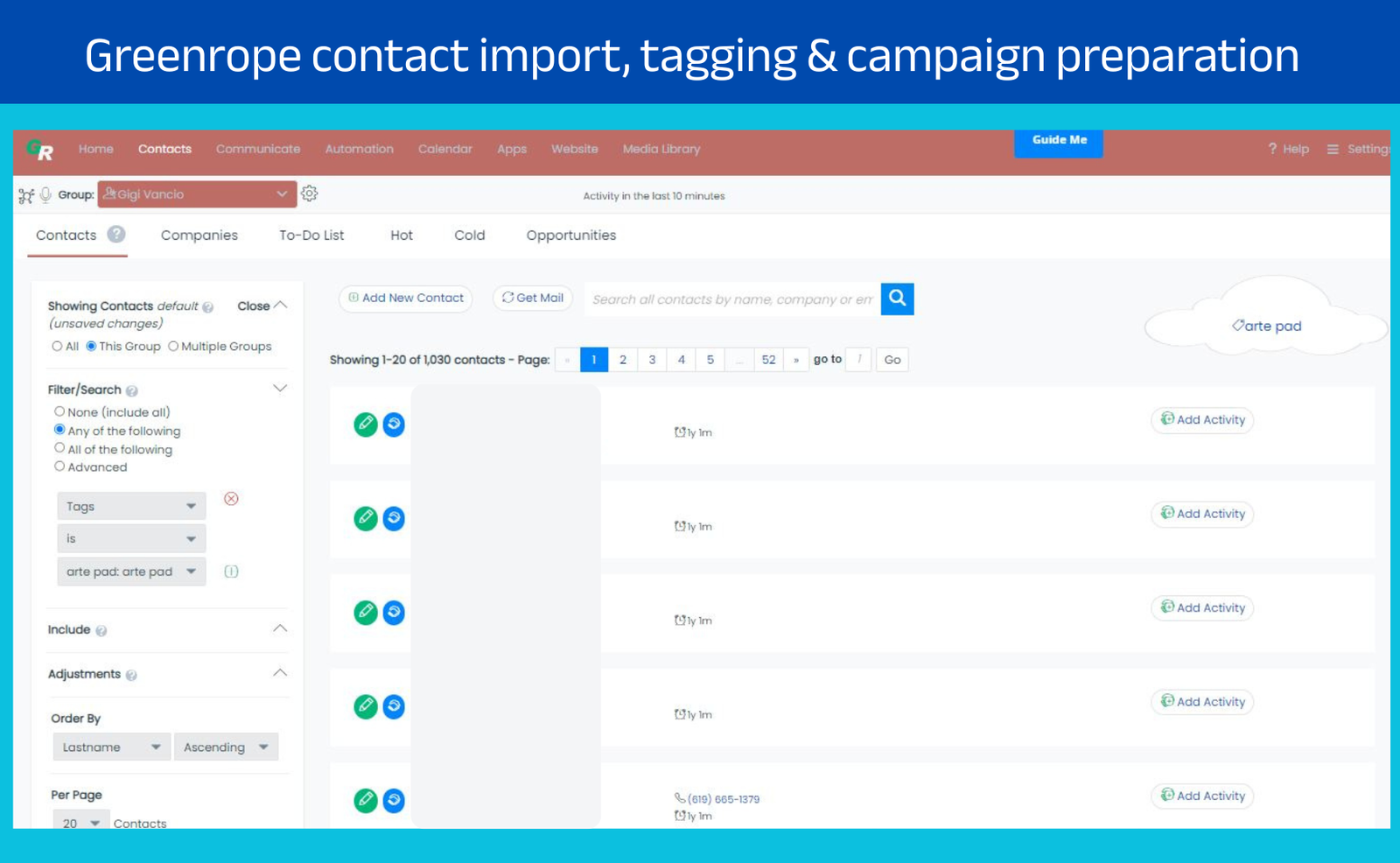Select Multiple Groups radio option

point(173,347)
